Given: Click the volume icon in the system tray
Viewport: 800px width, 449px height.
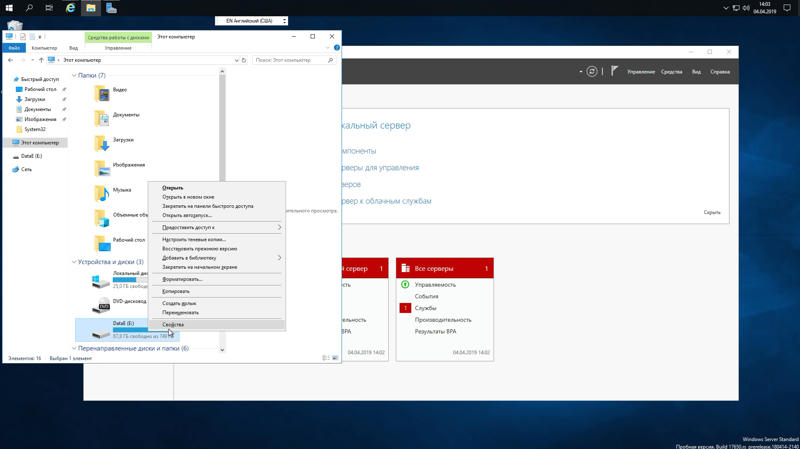Looking at the screenshot, I should (746, 8).
